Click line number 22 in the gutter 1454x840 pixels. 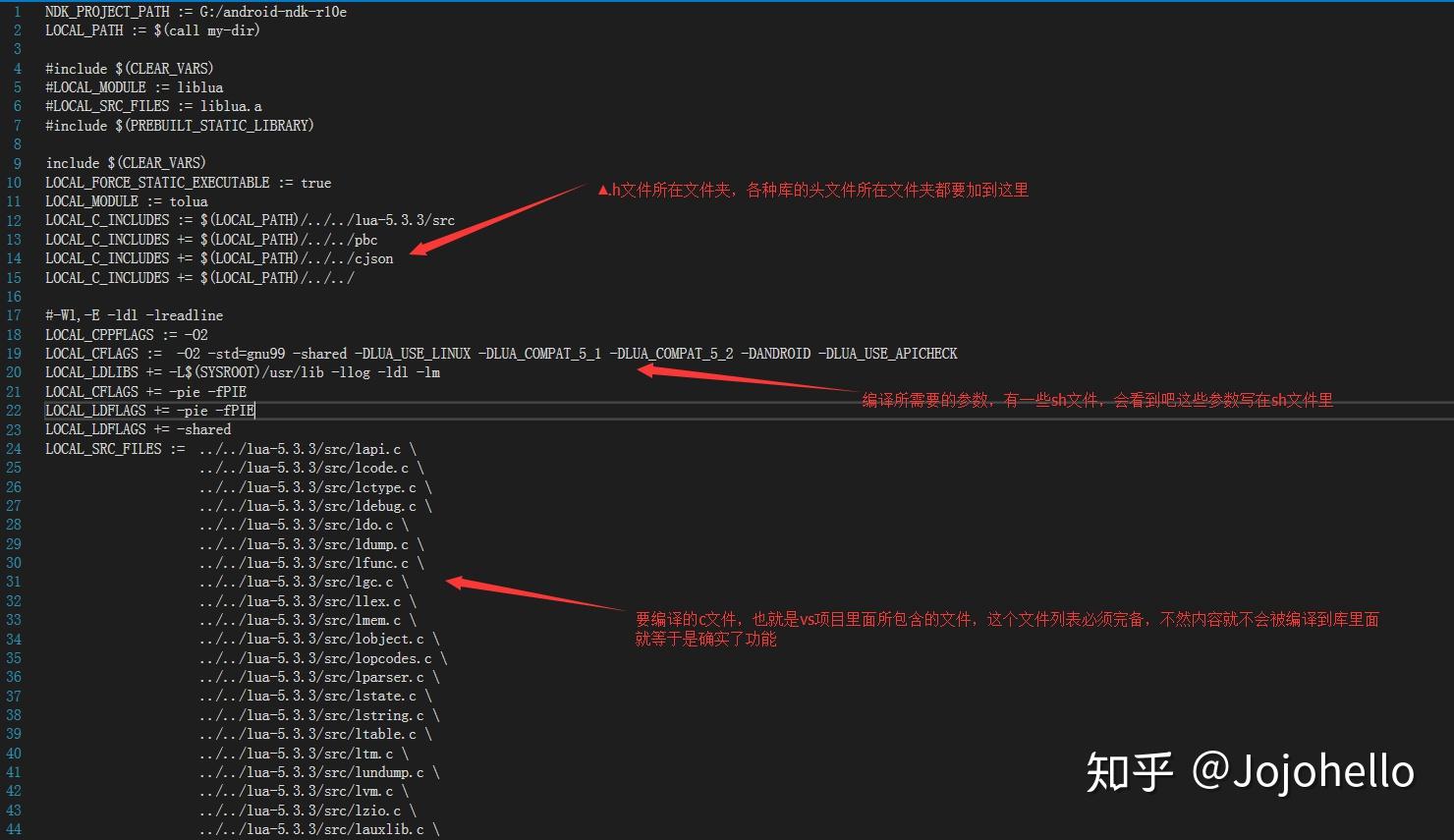pyautogui.click(x=14, y=410)
